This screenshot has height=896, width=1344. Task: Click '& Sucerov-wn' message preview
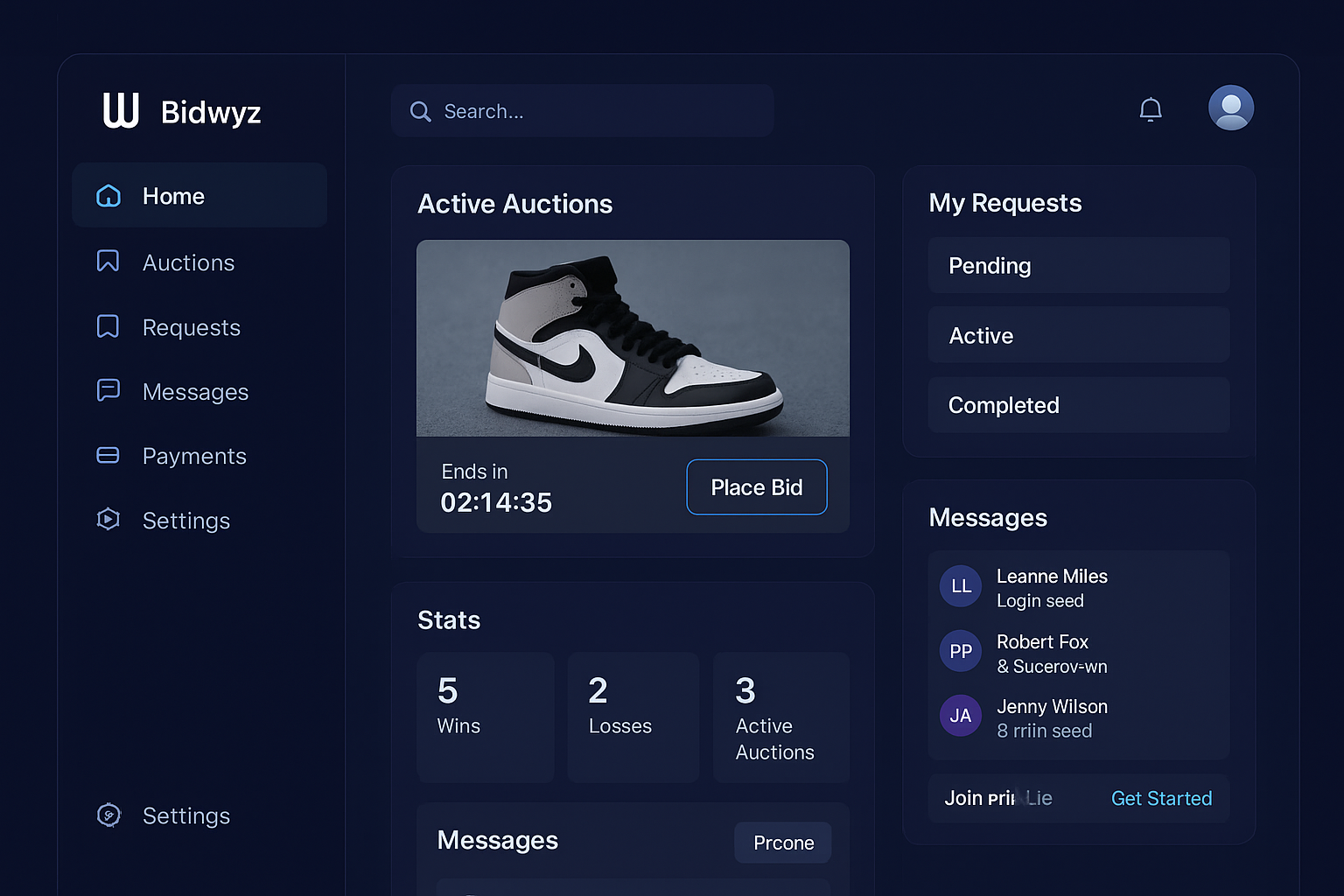(1052, 667)
